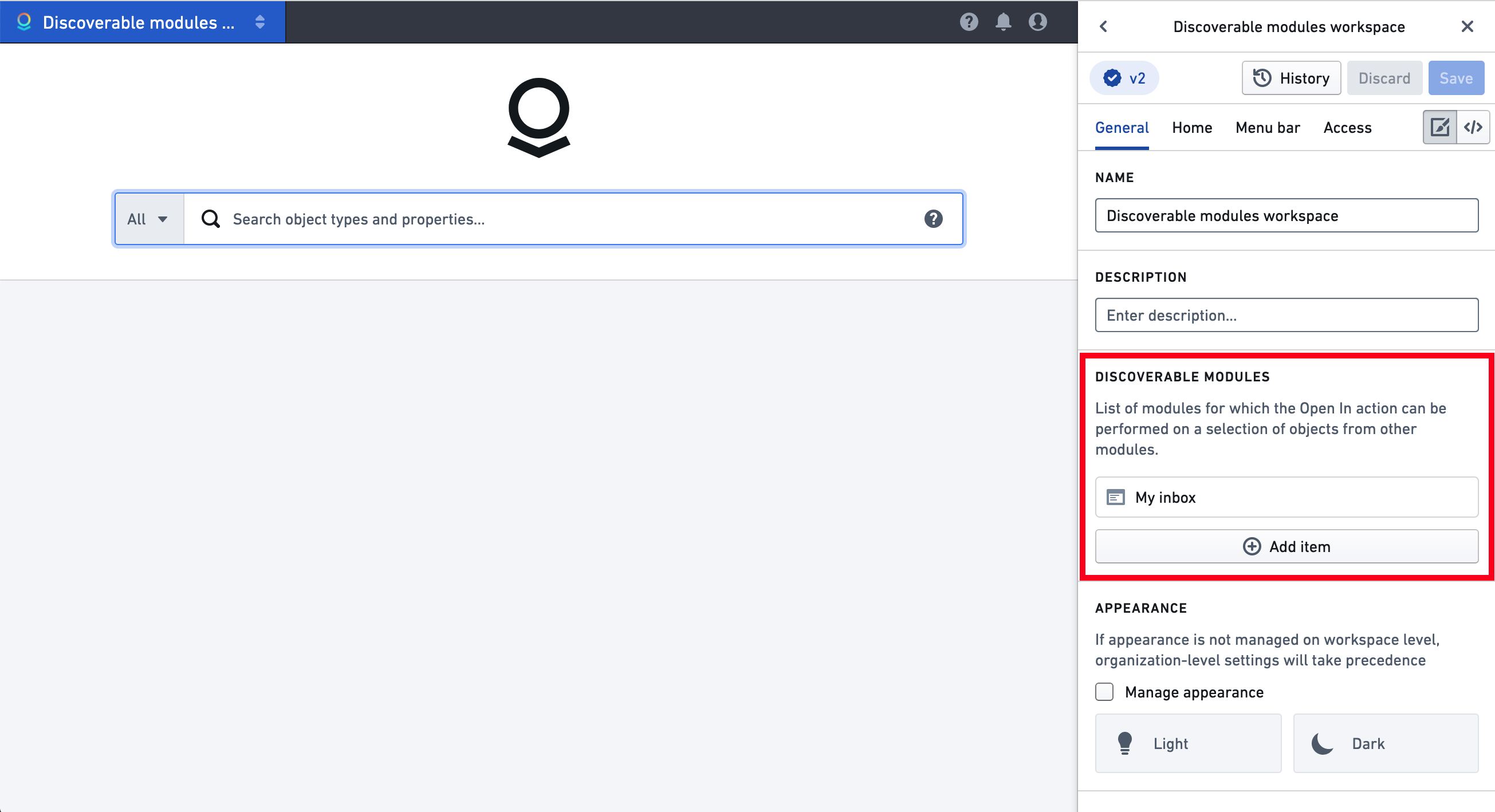This screenshot has height=812, width=1495.
Task: Select the visual editor pencil icon
Action: [1440, 127]
